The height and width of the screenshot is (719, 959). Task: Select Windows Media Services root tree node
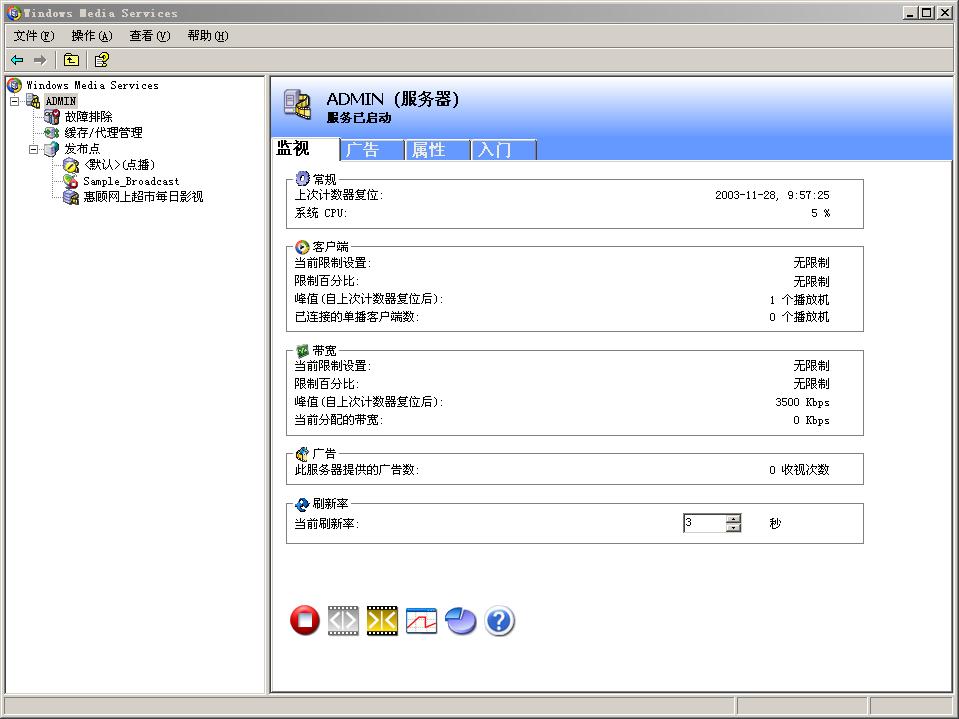(92, 85)
